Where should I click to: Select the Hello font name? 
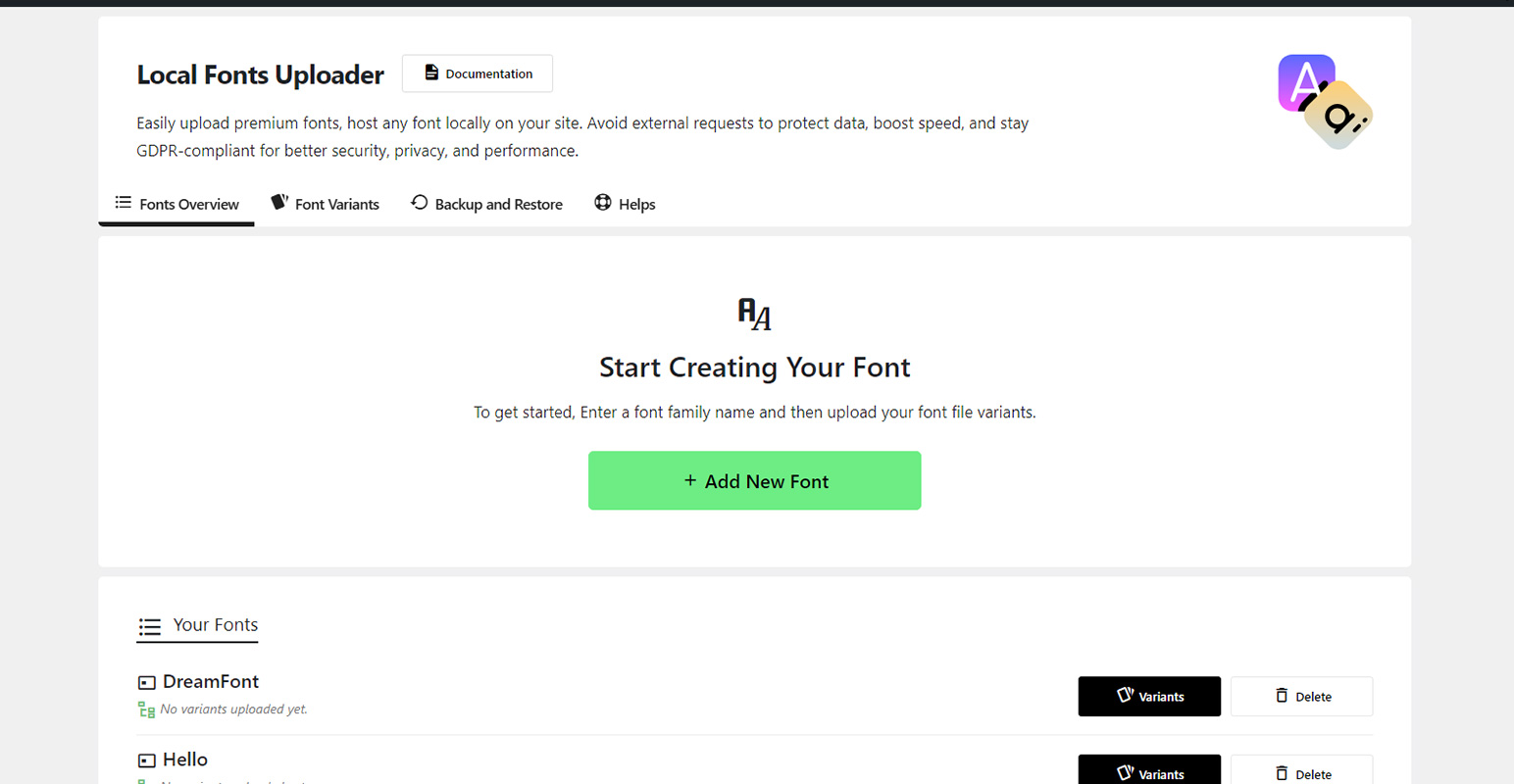(x=185, y=759)
